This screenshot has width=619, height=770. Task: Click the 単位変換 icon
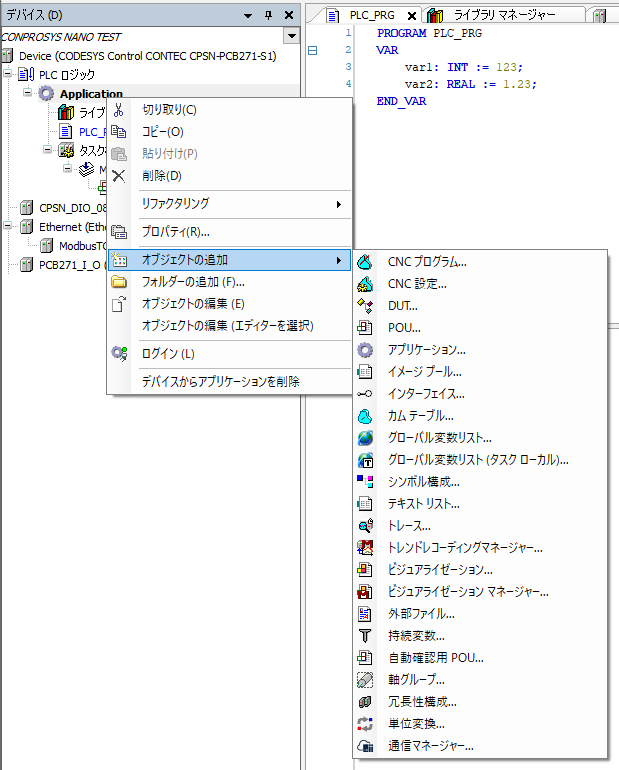[365, 724]
